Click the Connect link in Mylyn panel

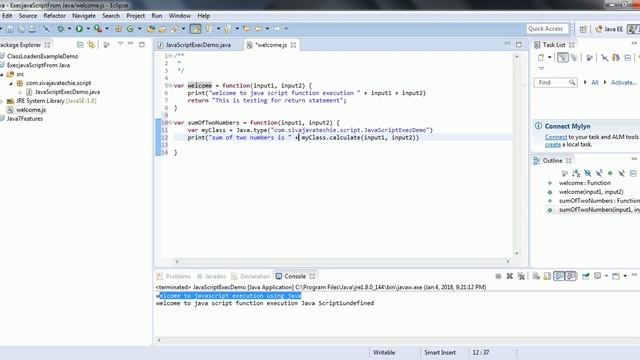point(556,137)
